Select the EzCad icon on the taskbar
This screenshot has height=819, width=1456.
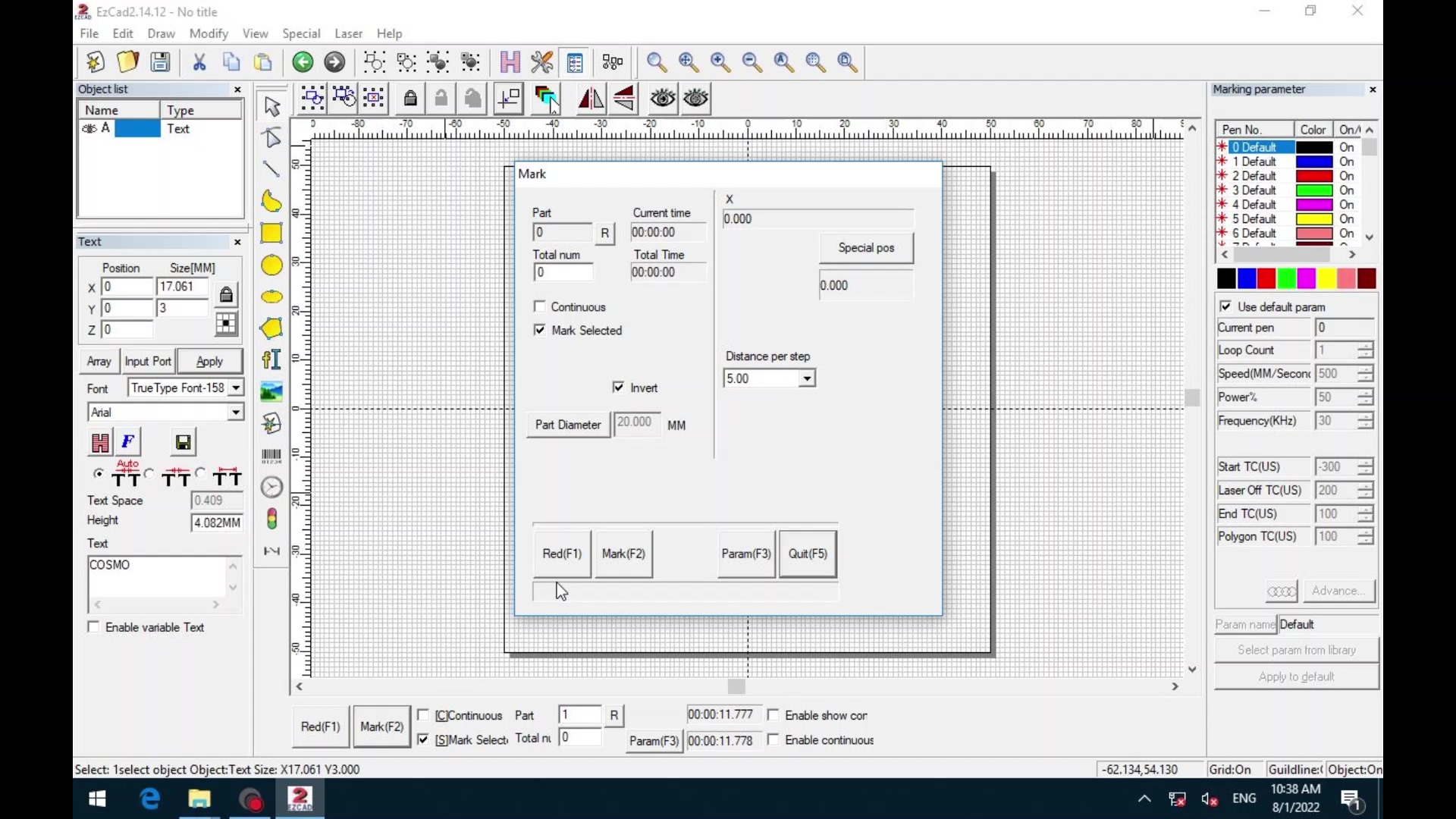click(300, 799)
